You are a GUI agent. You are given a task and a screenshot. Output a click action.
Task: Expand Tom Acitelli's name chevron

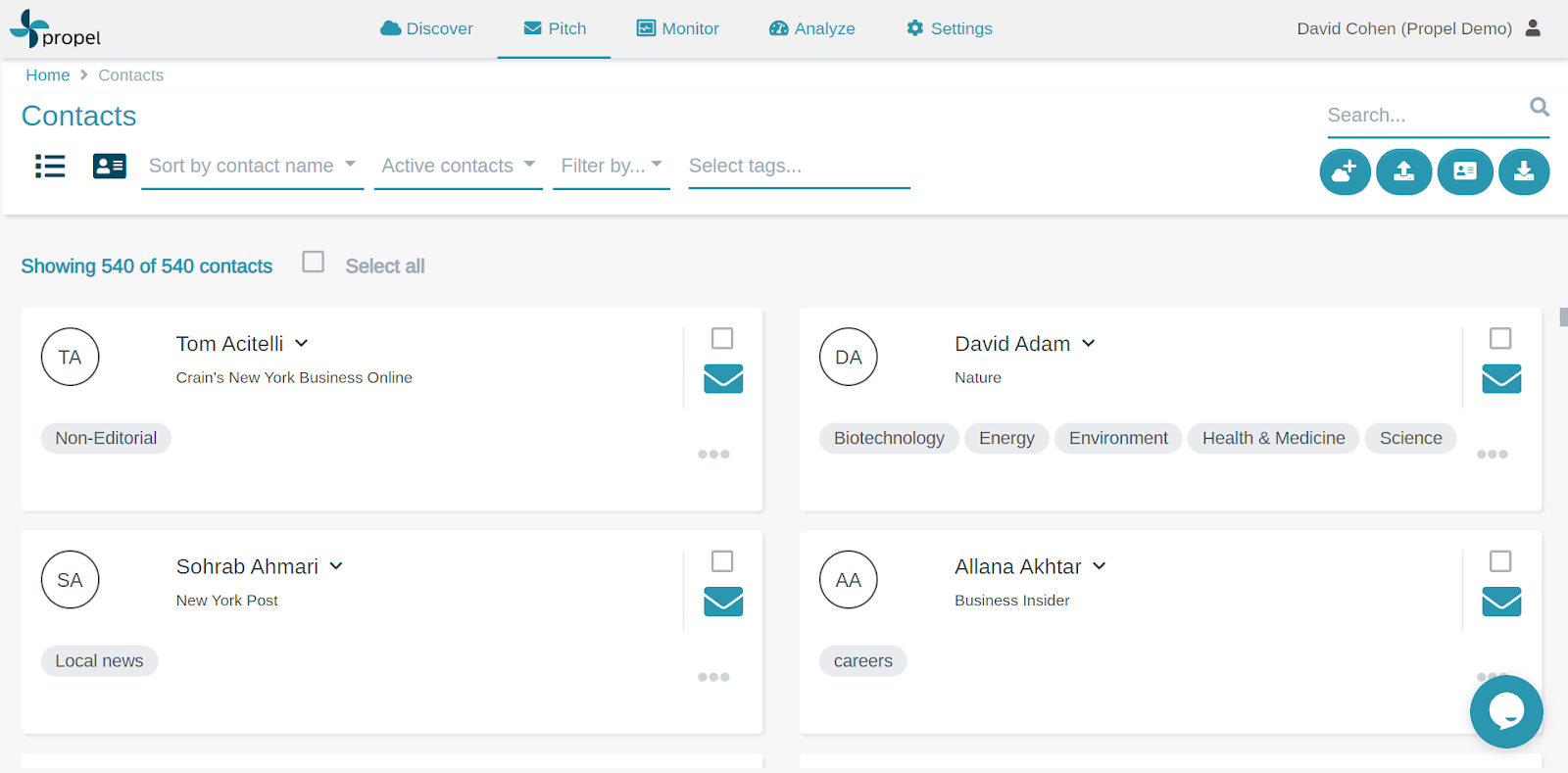(x=302, y=344)
